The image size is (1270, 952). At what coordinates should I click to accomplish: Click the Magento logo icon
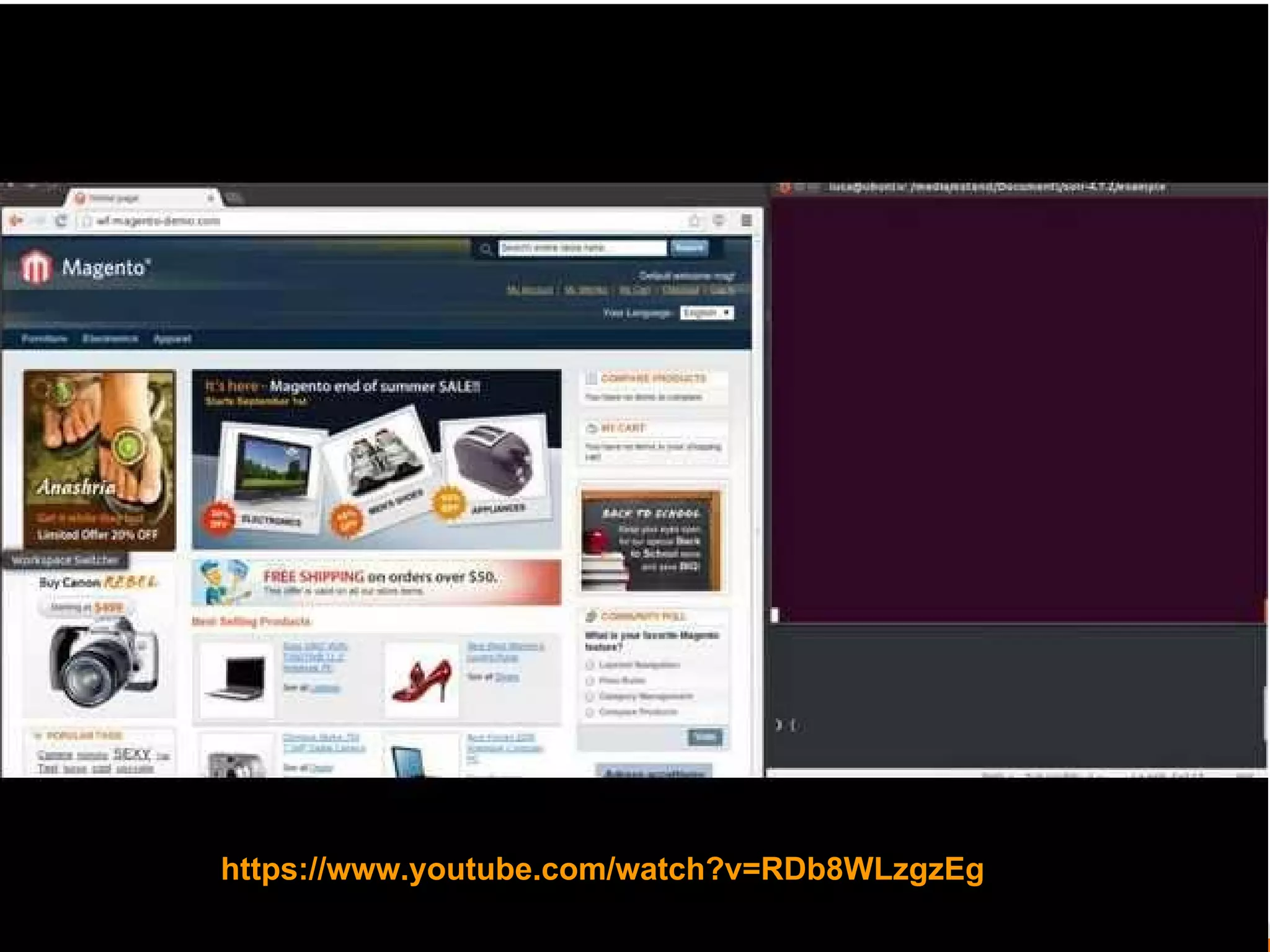[36, 268]
